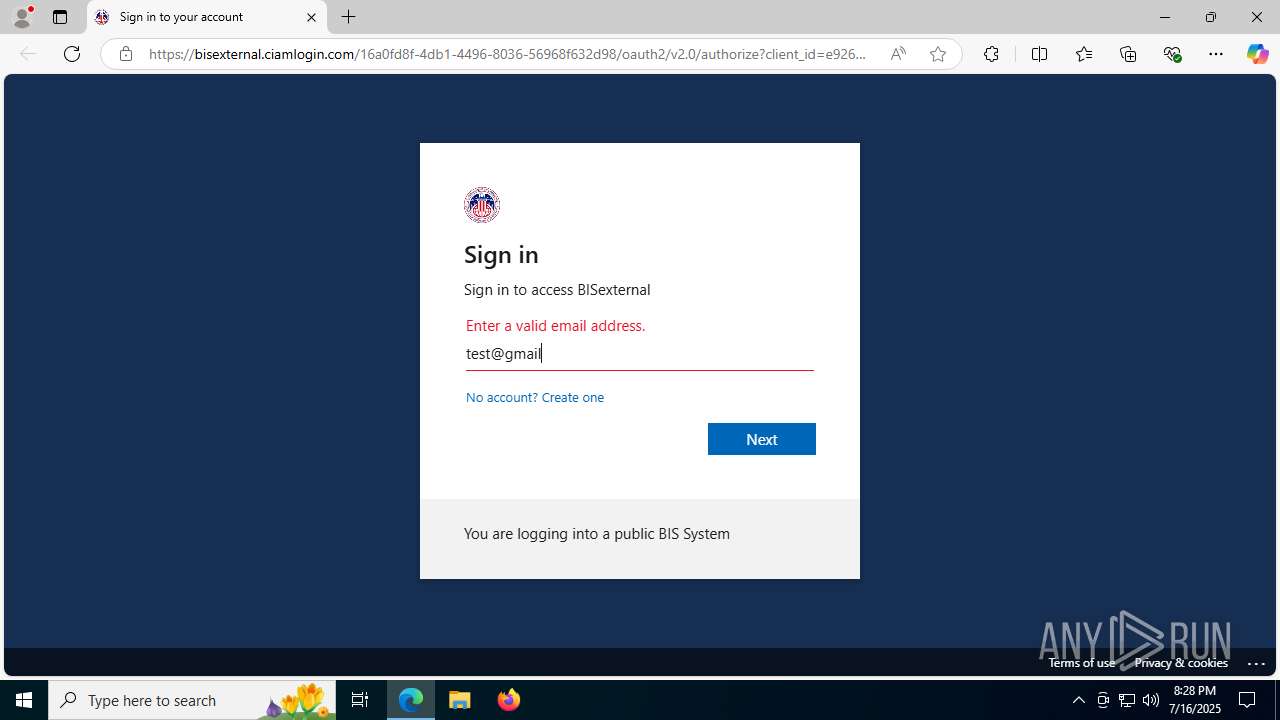The image size is (1280, 720).
Task: Submit with the Next button
Action: coord(762,439)
